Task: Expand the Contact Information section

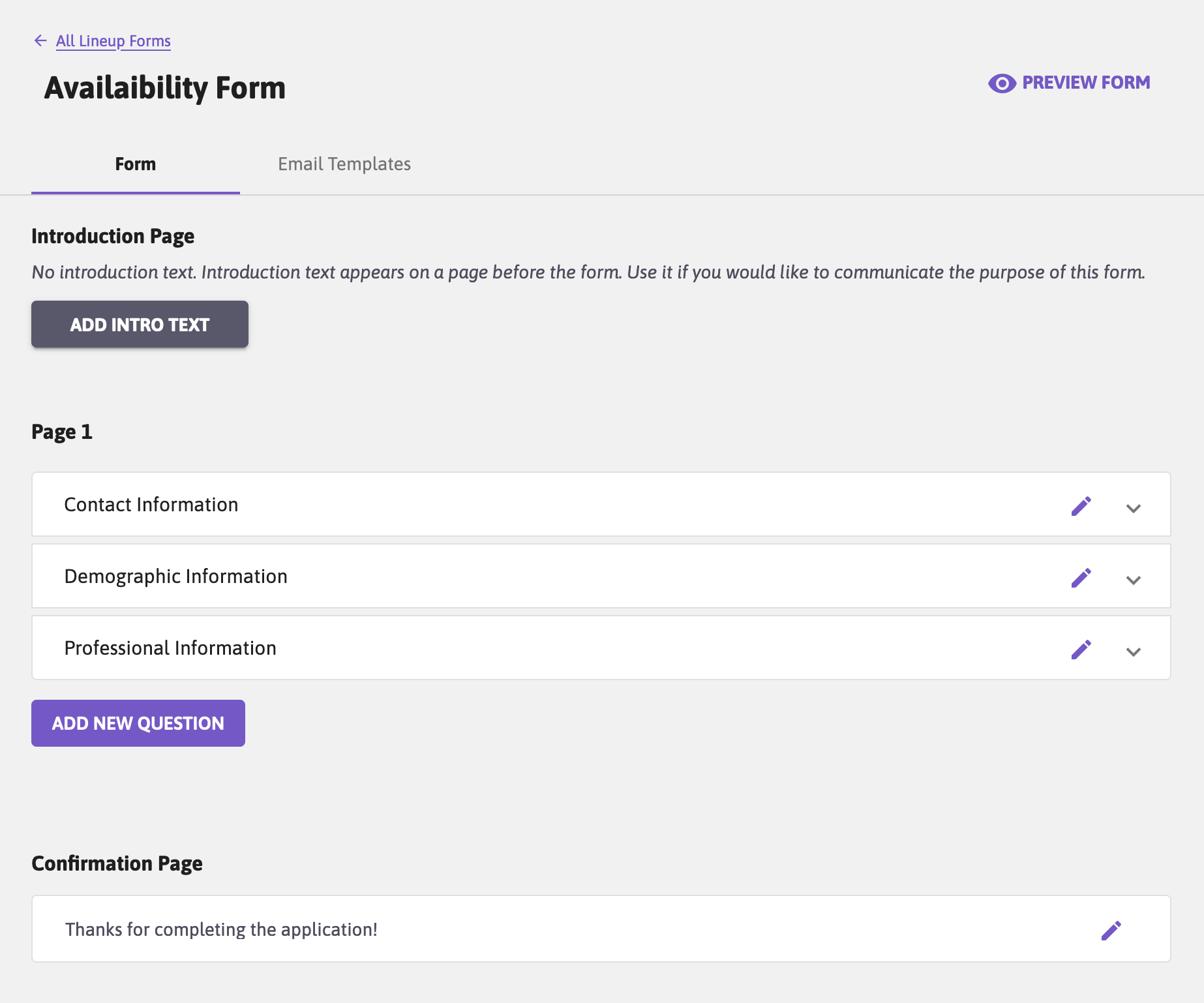Action: point(1134,507)
